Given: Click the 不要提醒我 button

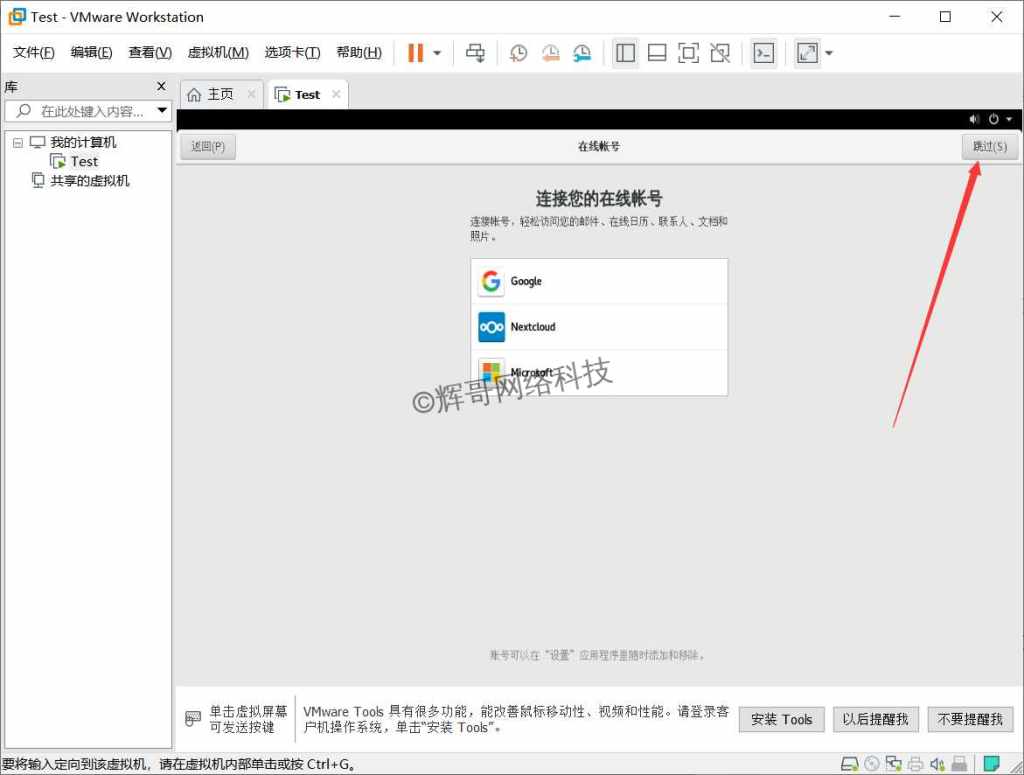Looking at the screenshot, I should pos(970,720).
